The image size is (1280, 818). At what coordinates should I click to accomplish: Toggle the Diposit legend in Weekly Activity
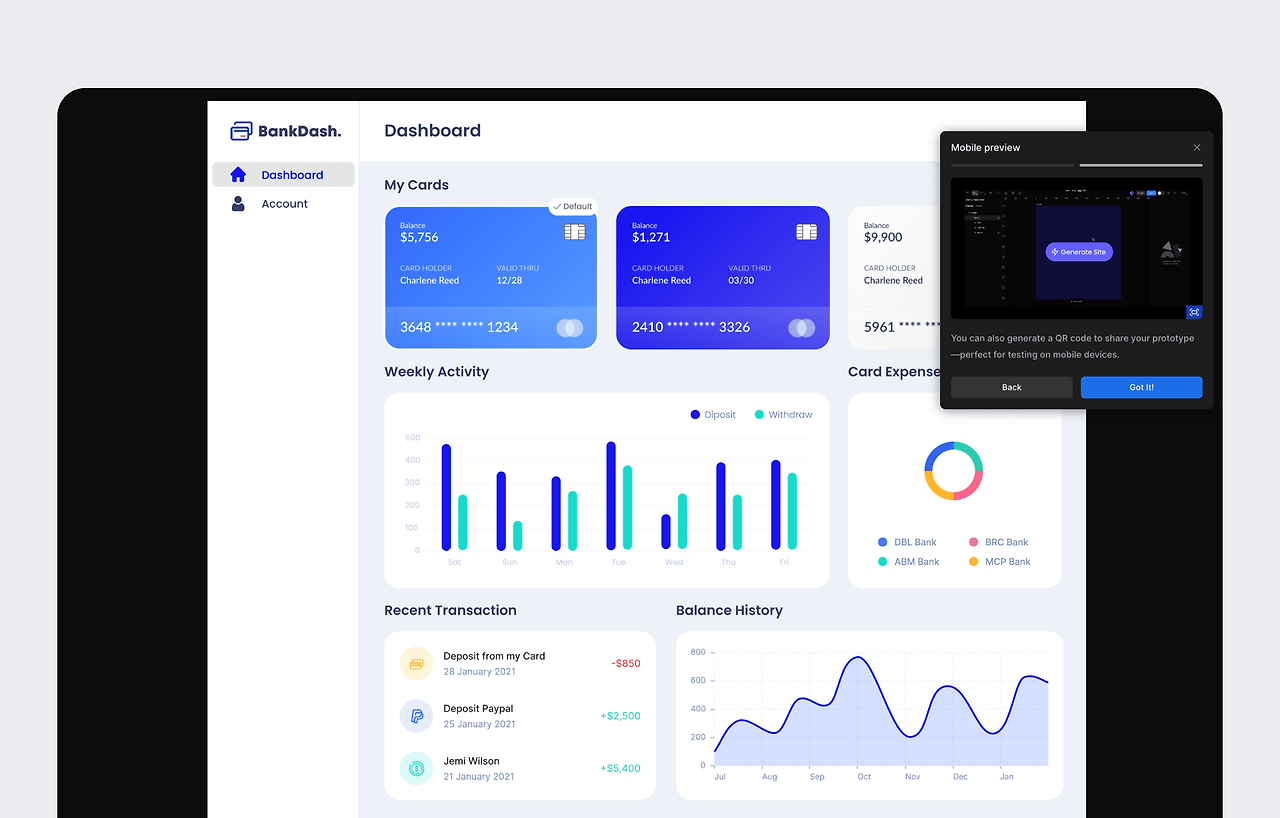pyautogui.click(x=713, y=415)
